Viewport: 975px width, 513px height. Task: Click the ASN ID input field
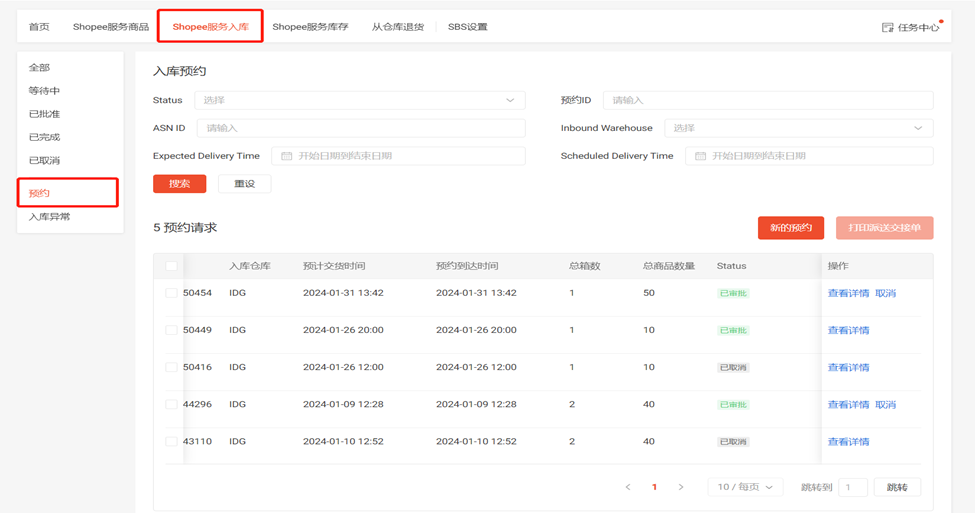point(360,128)
